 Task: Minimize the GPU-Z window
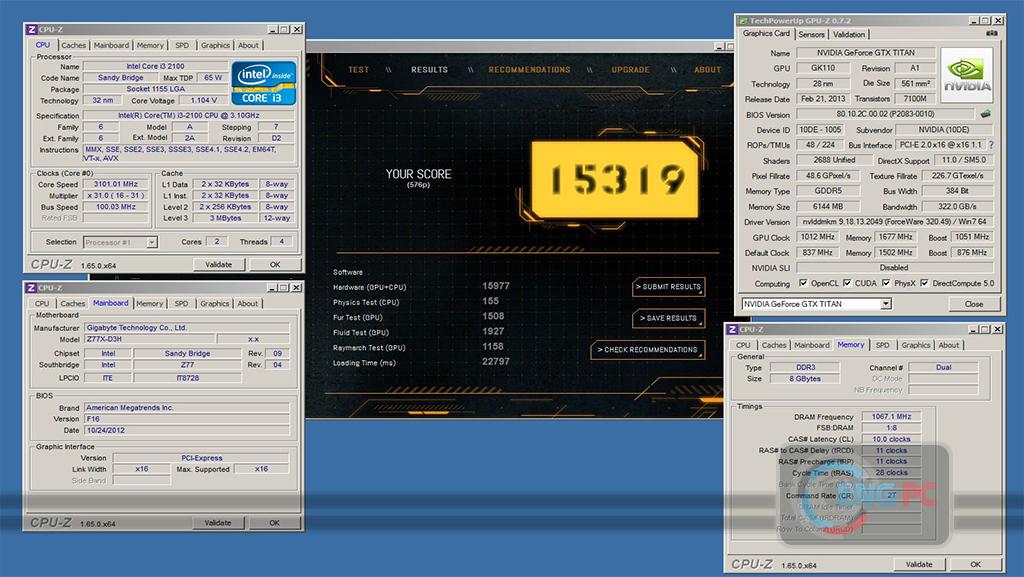tap(974, 21)
